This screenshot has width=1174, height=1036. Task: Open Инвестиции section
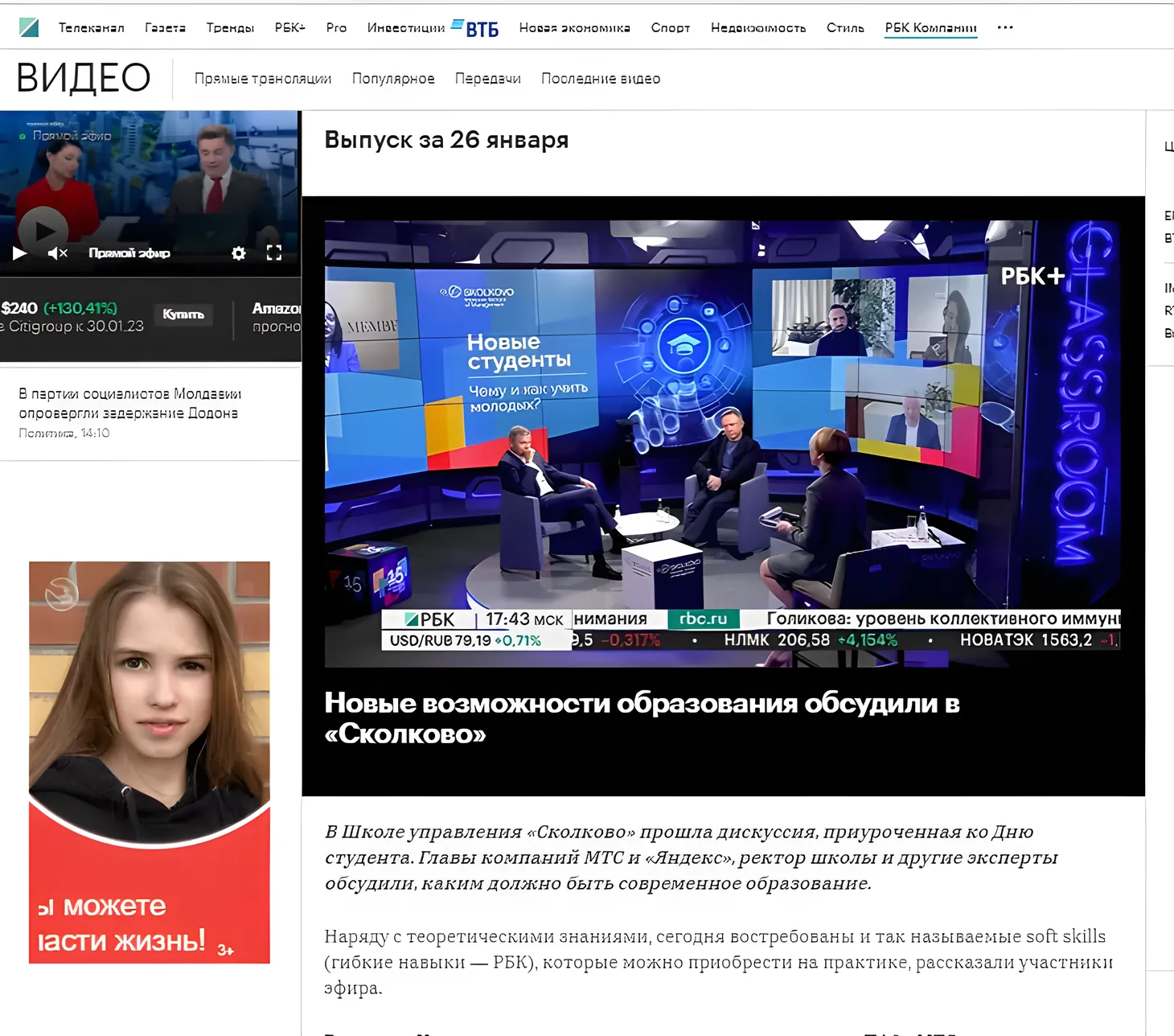[x=406, y=28]
